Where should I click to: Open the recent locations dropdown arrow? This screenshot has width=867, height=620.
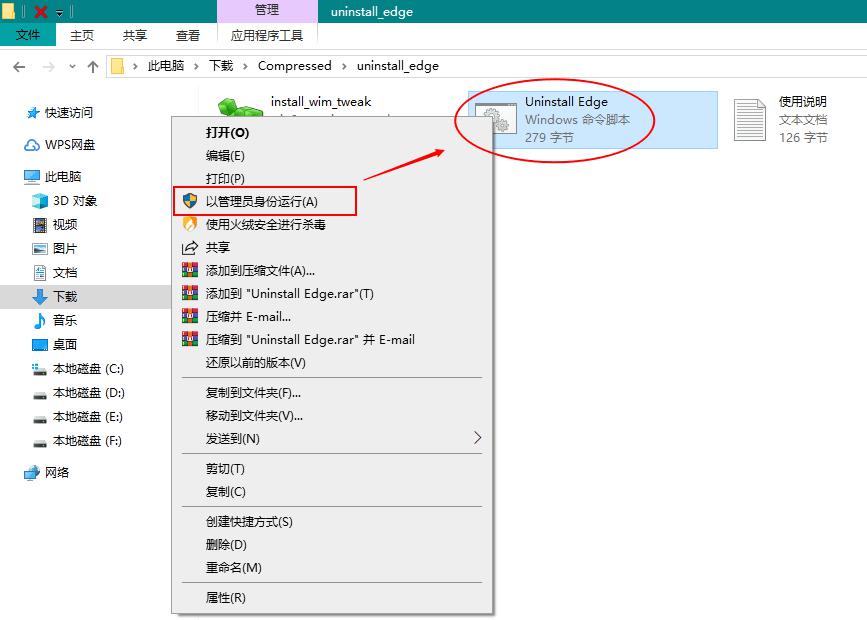tap(72, 67)
